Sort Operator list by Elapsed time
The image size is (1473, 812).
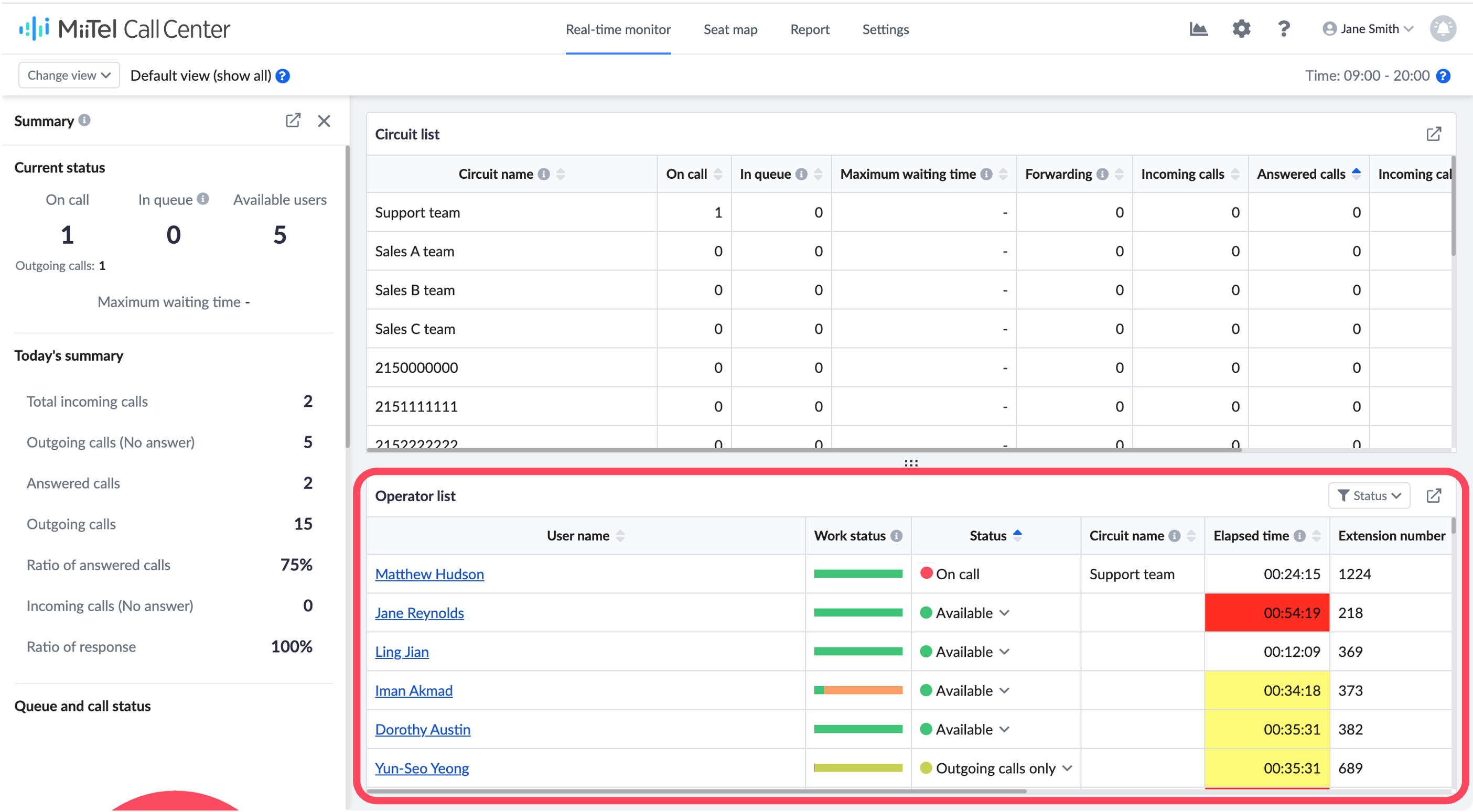[x=1316, y=535]
